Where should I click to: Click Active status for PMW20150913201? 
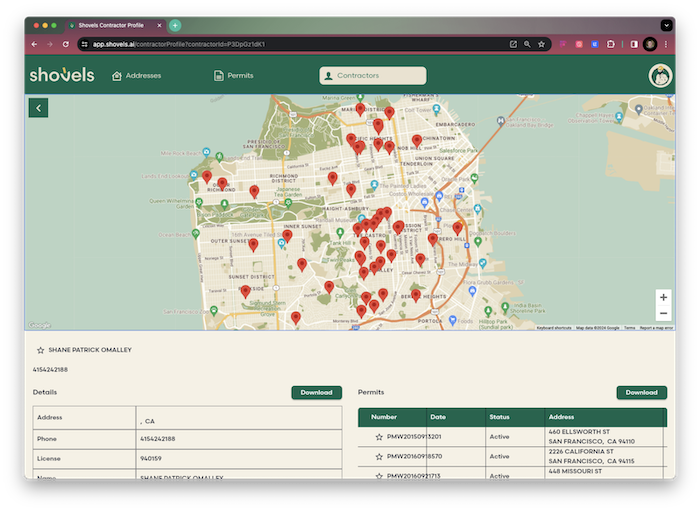click(x=499, y=437)
